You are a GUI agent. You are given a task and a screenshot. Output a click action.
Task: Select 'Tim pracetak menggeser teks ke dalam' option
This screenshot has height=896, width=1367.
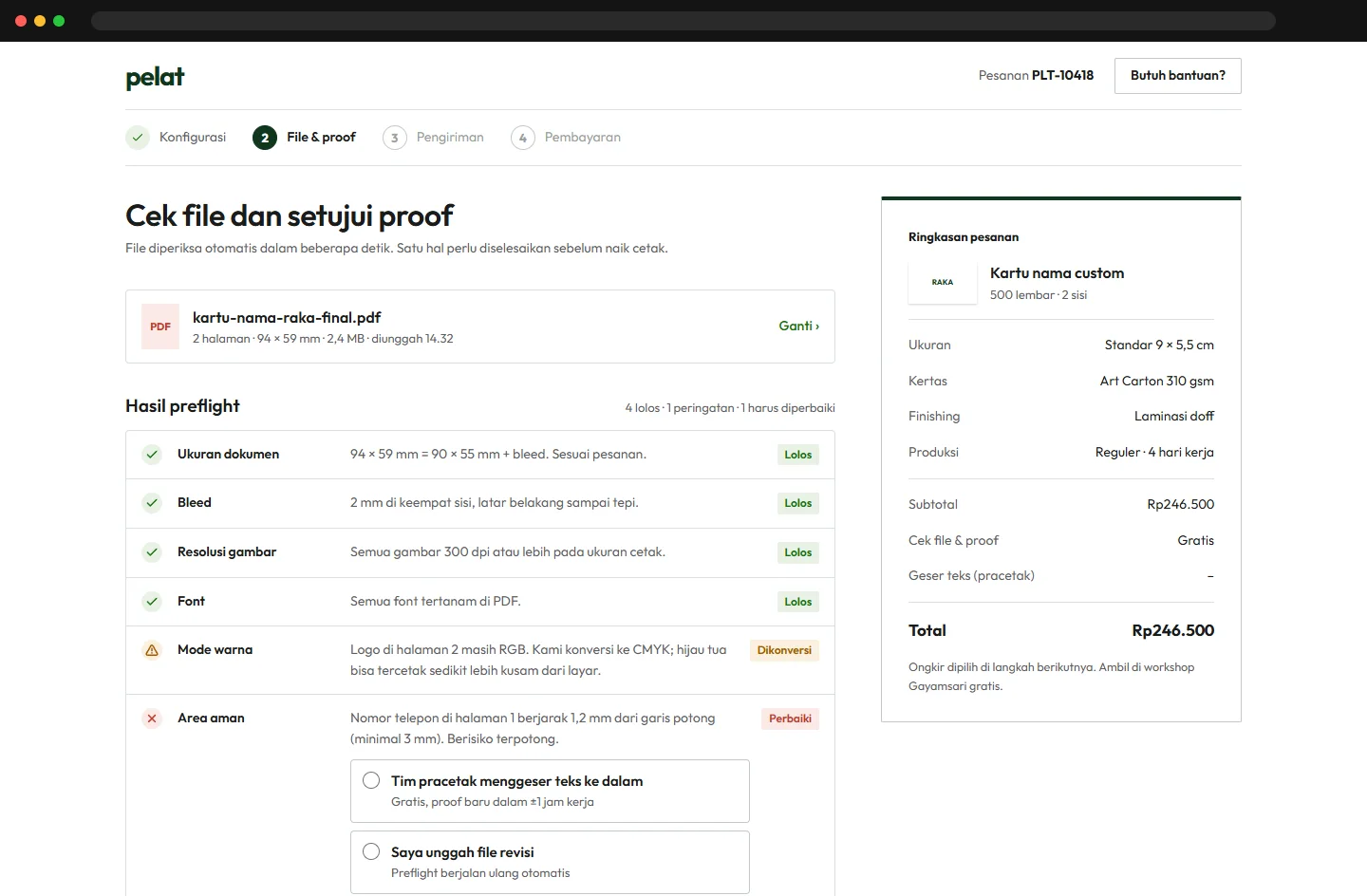pyautogui.click(x=550, y=791)
